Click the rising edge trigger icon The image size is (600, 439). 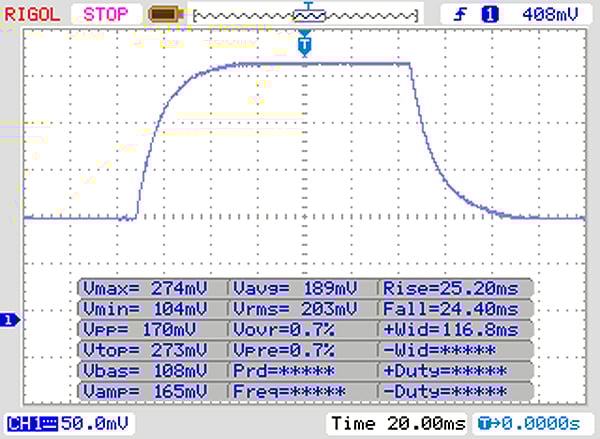click(x=460, y=15)
